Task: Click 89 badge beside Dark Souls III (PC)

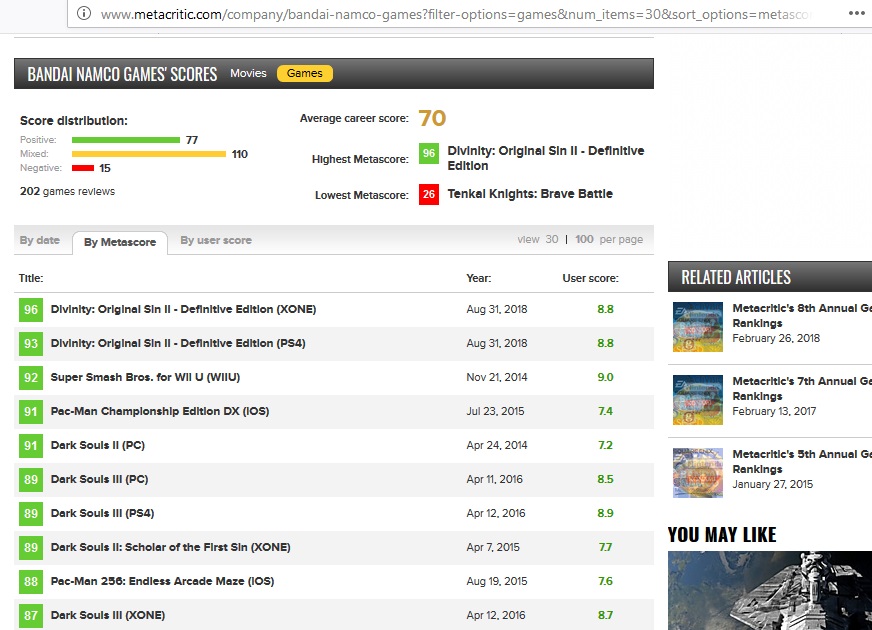Action: (31, 479)
